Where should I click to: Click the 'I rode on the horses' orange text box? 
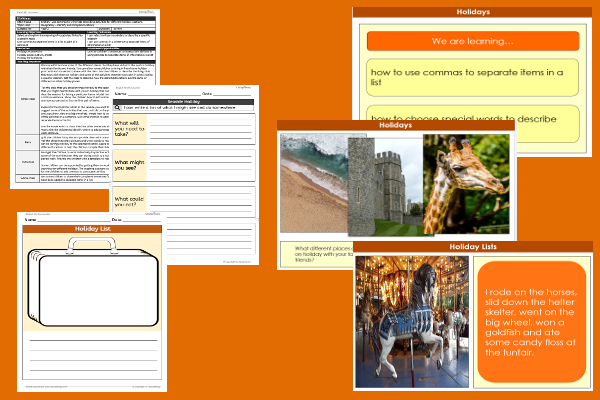pyautogui.click(x=532, y=322)
